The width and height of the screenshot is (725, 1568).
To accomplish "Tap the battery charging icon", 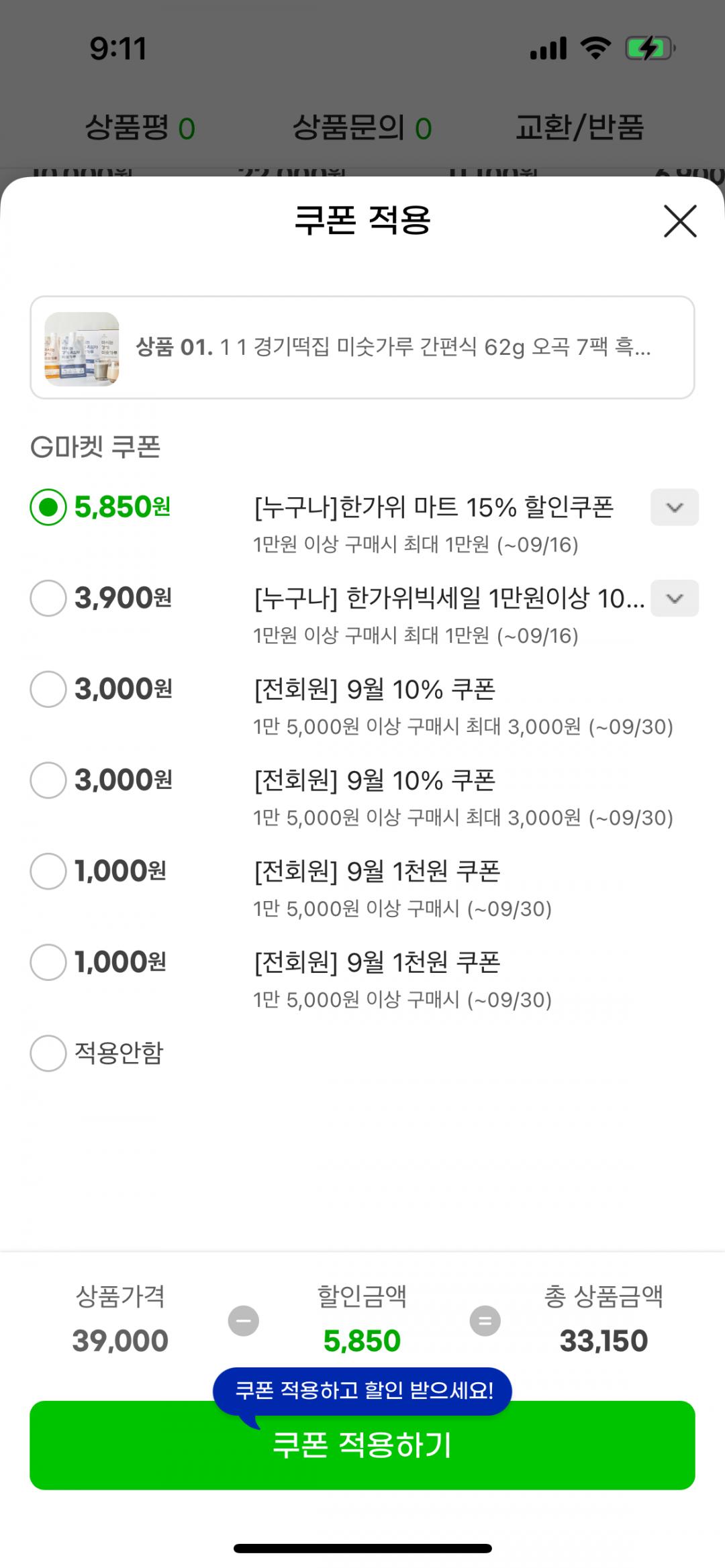I will point(649,48).
